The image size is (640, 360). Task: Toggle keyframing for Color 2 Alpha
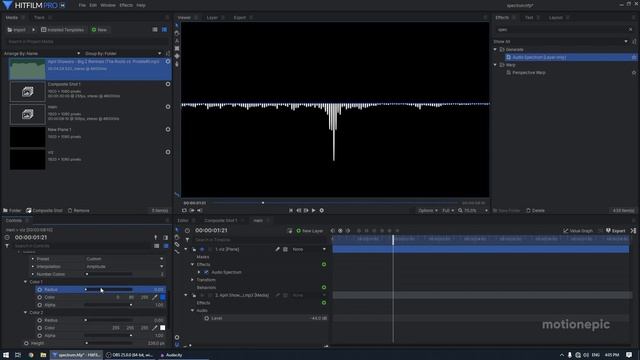pos(40,336)
